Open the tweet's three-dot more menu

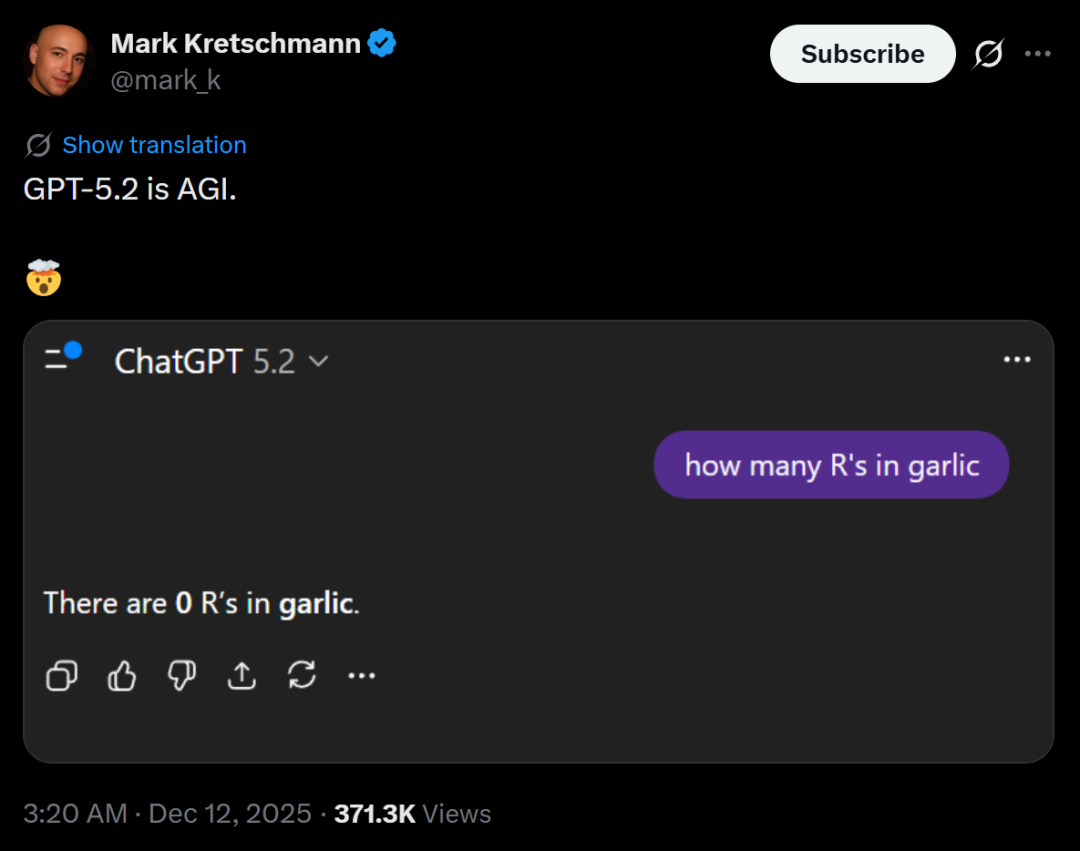pyautogui.click(x=1038, y=54)
